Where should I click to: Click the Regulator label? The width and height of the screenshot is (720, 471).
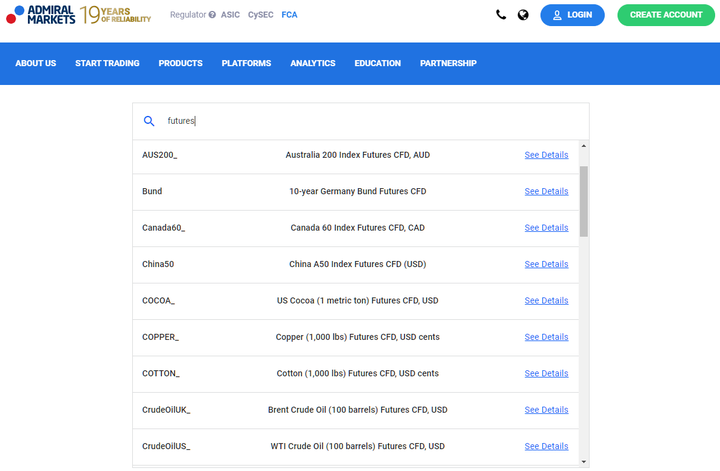click(188, 15)
